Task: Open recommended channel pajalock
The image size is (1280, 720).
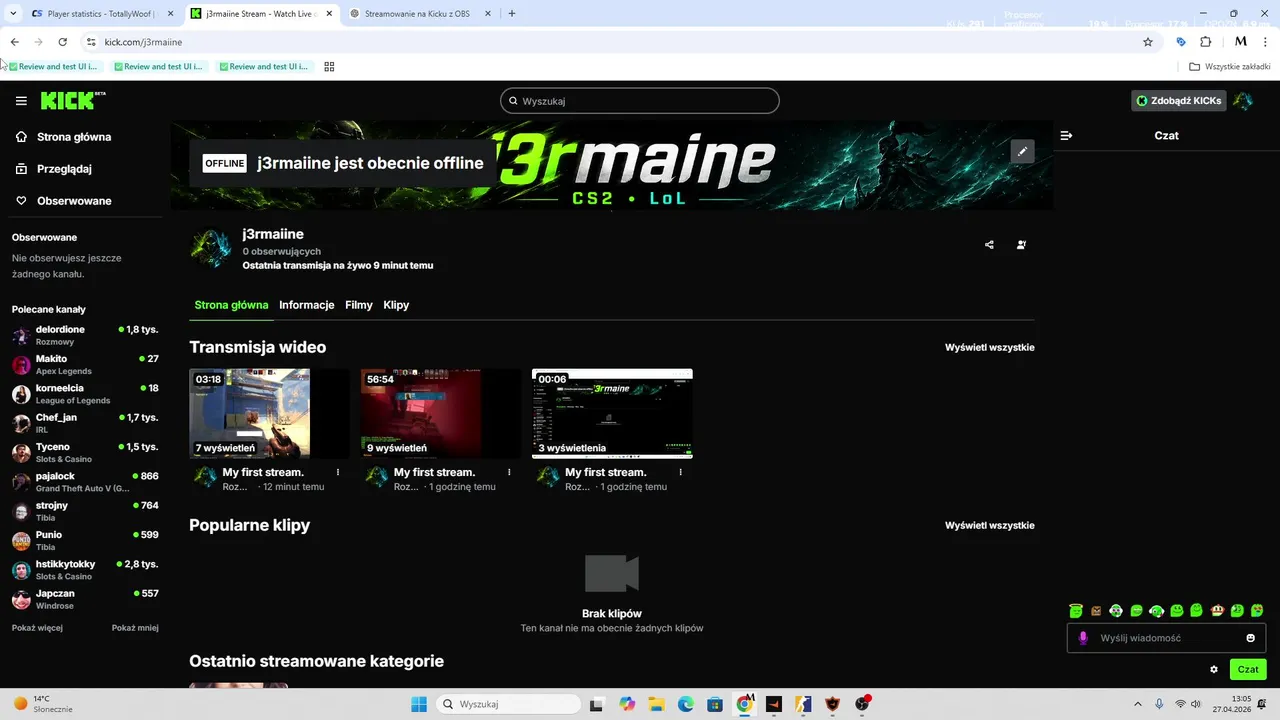Action: 85,482
